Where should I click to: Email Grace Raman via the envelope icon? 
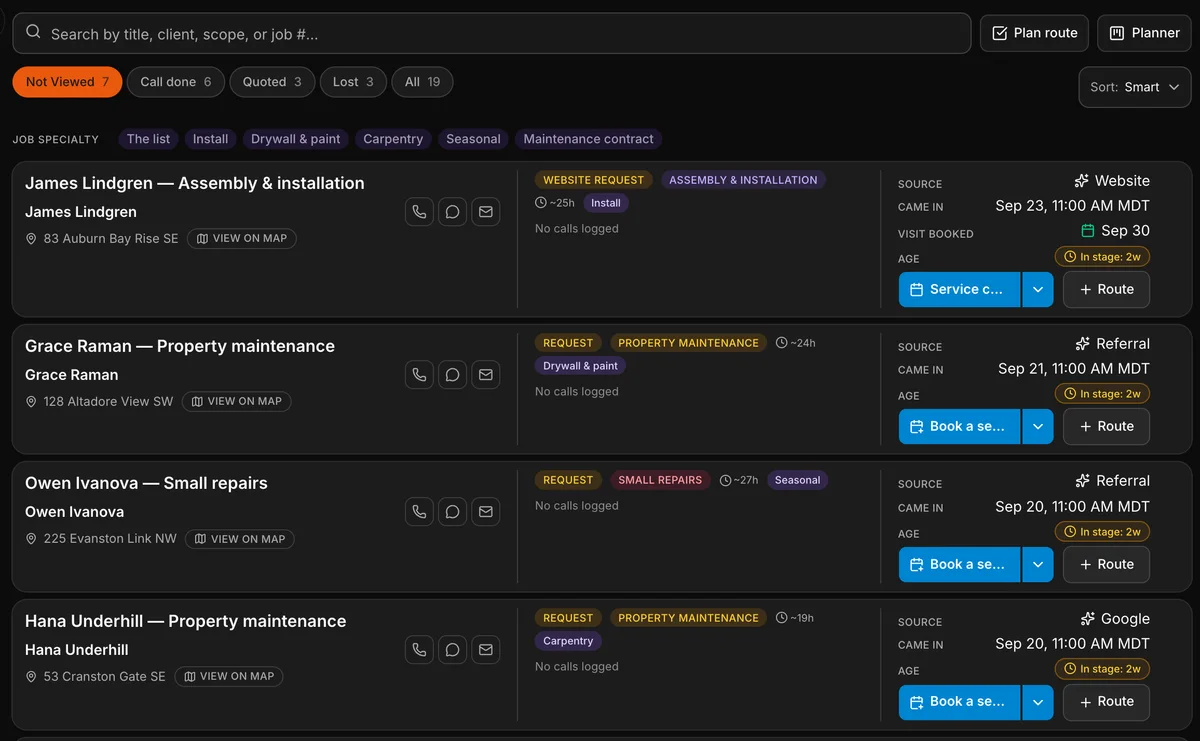coord(486,375)
